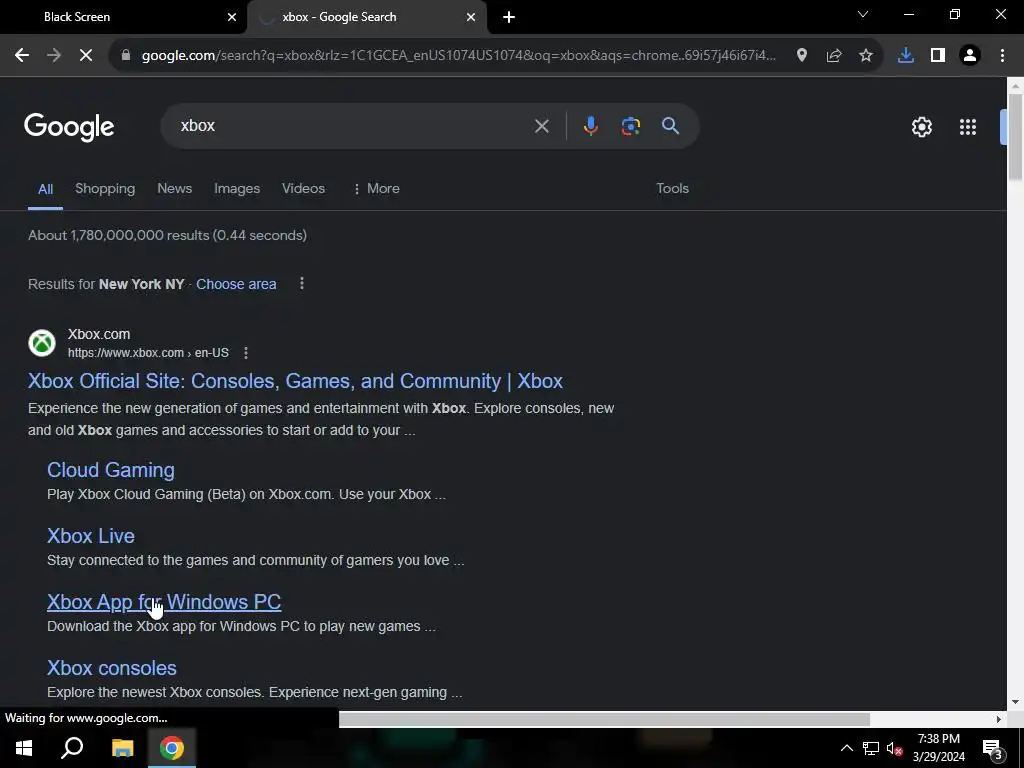Close the xbox - Google Search tab
Viewport: 1024px width, 768px height.
[471, 17]
